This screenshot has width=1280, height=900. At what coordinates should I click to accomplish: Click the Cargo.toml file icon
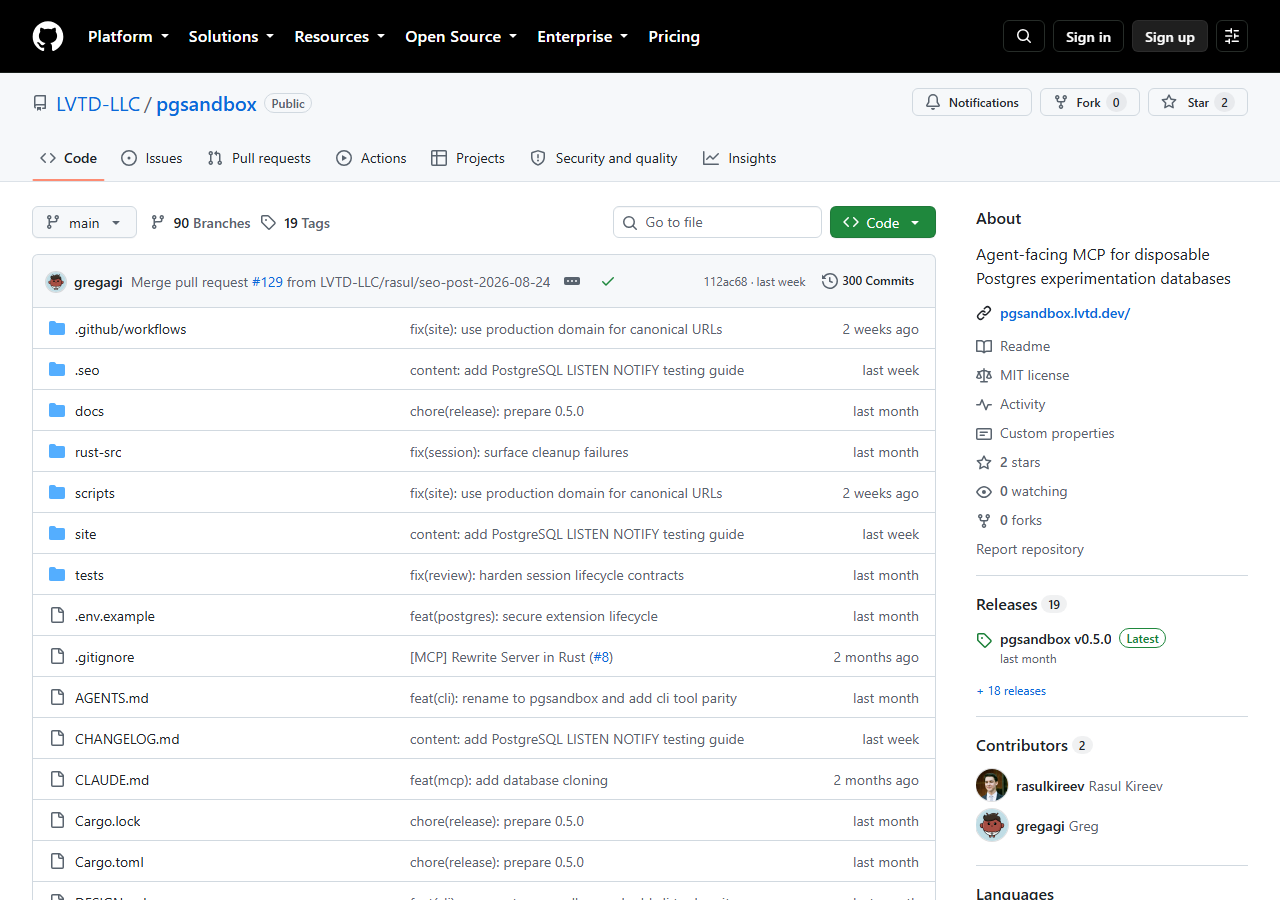[x=57, y=862]
